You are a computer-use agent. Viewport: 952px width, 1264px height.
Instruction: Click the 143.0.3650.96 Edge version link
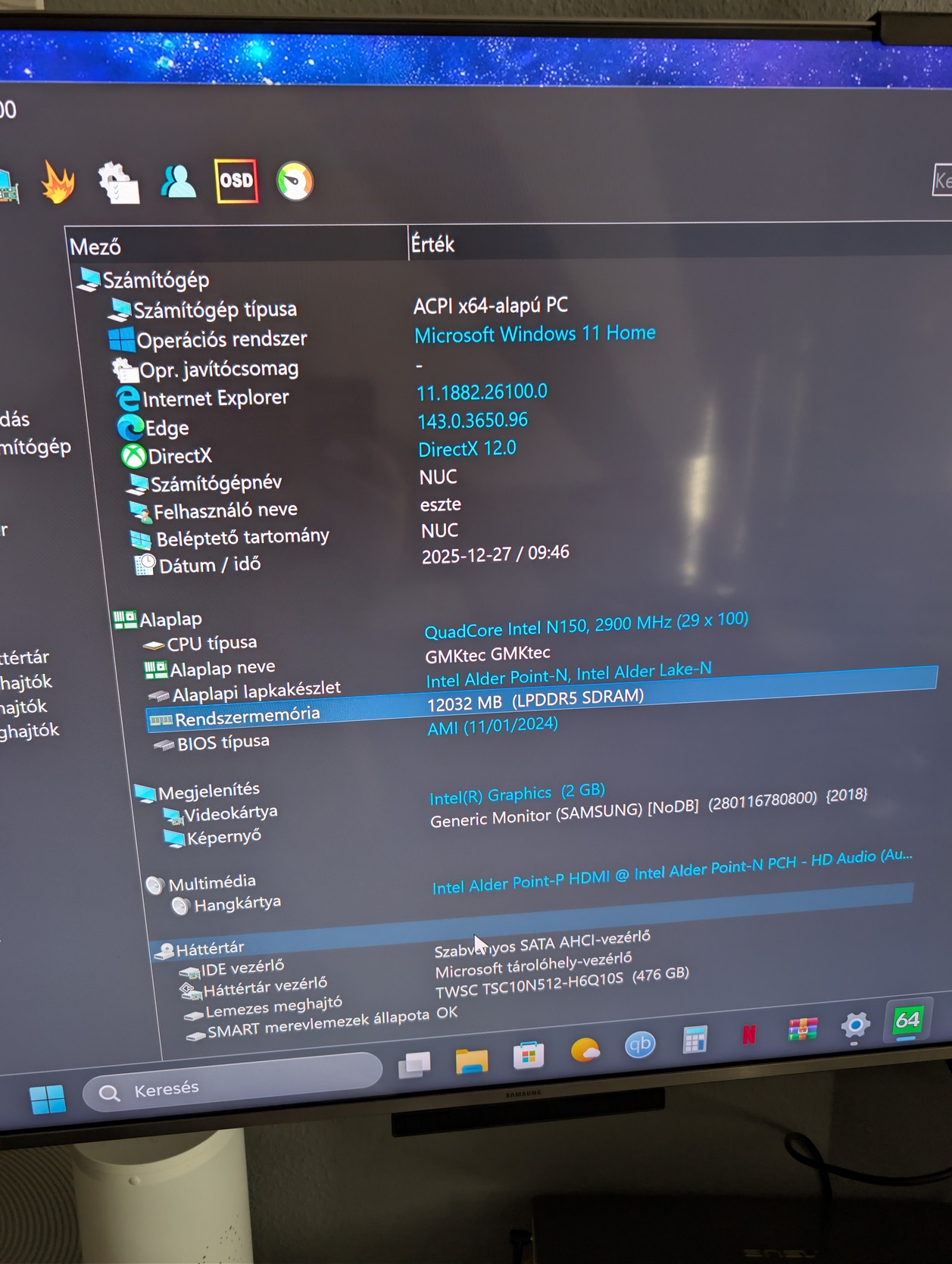(x=473, y=420)
